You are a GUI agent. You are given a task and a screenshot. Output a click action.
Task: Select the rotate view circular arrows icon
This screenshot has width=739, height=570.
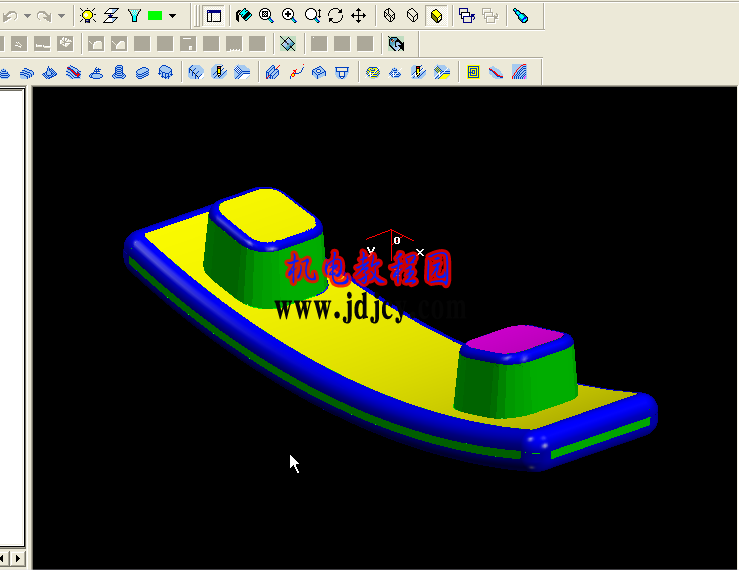[x=335, y=15]
